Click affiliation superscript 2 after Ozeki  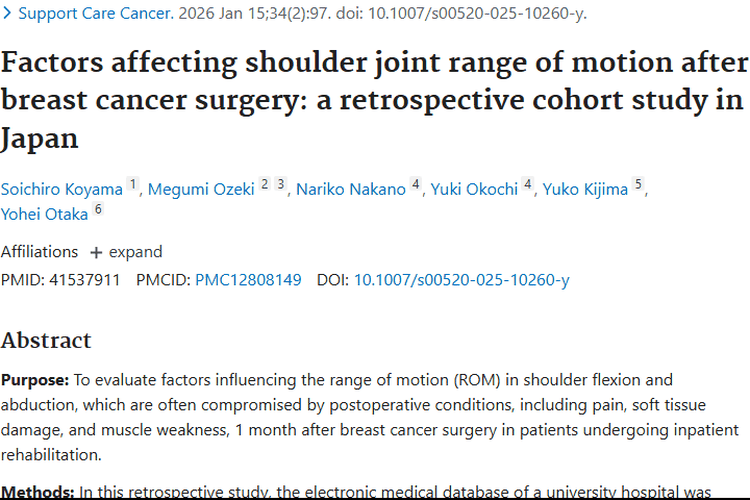point(265,185)
